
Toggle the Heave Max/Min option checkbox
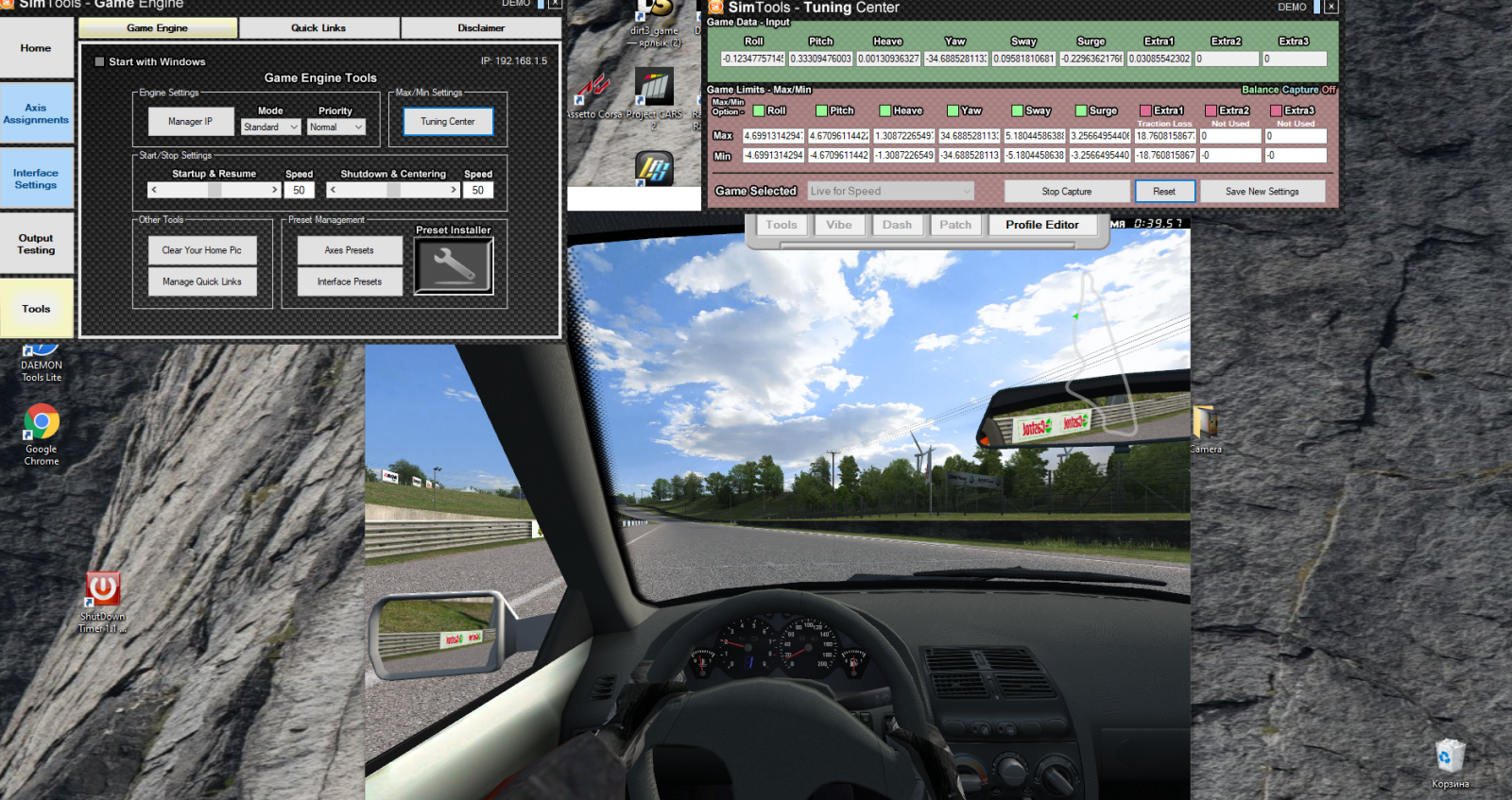[x=885, y=111]
